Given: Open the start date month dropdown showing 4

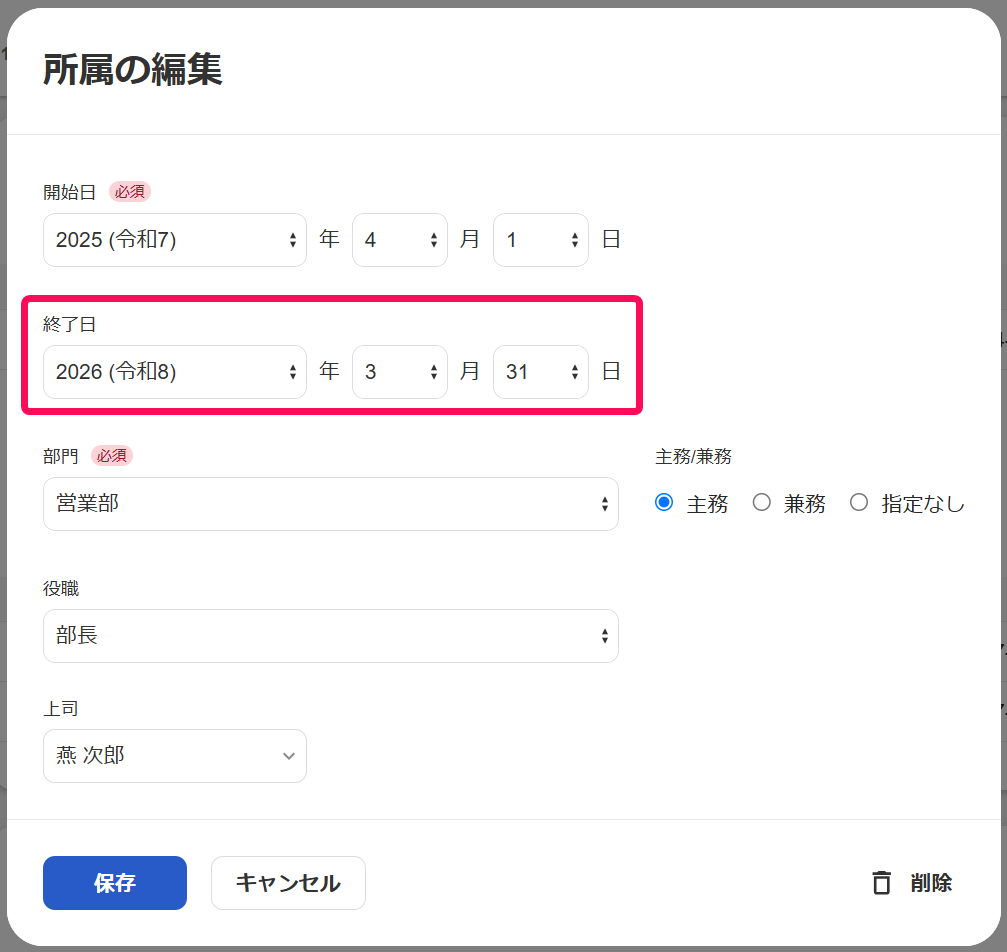Looking at the screenshot, I should (399, 239).
